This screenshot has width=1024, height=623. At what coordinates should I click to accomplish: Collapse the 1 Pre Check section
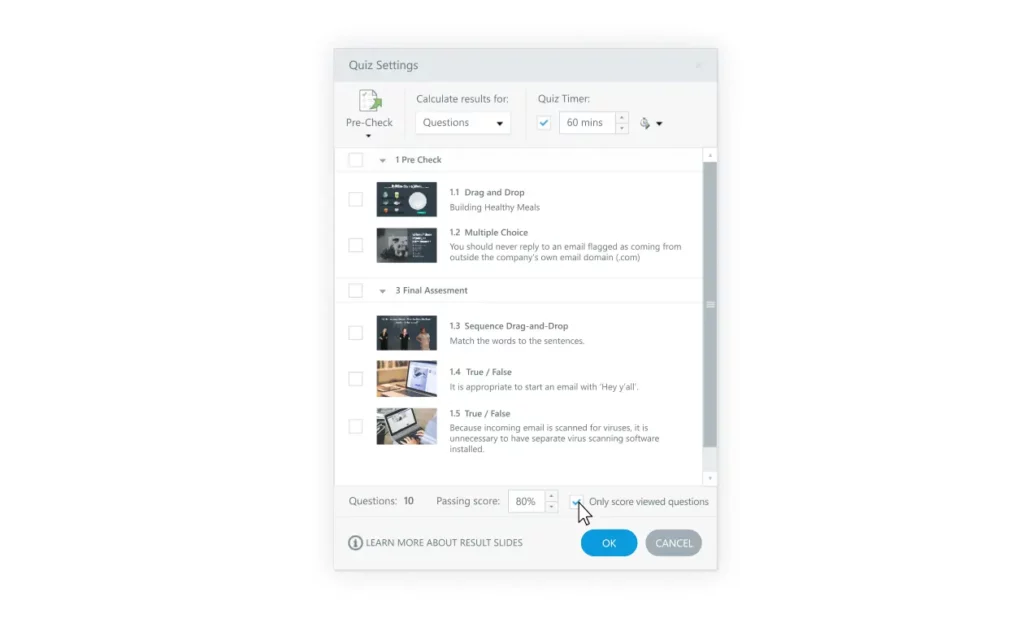(x=383, y=161)
